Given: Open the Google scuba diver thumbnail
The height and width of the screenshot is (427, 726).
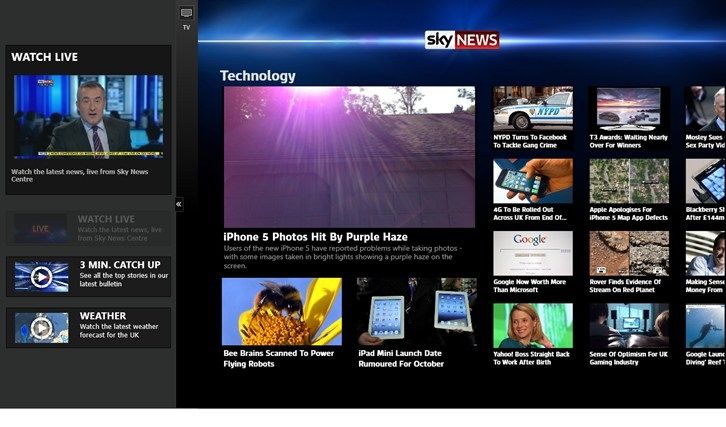Looking at the screenshot, I should click(706, 326).
